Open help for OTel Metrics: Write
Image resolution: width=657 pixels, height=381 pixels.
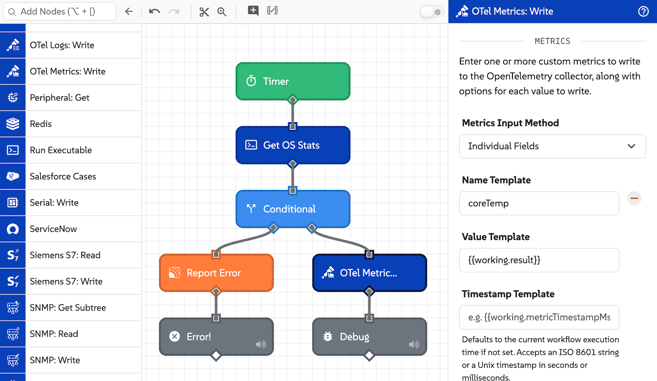(643, 11)
